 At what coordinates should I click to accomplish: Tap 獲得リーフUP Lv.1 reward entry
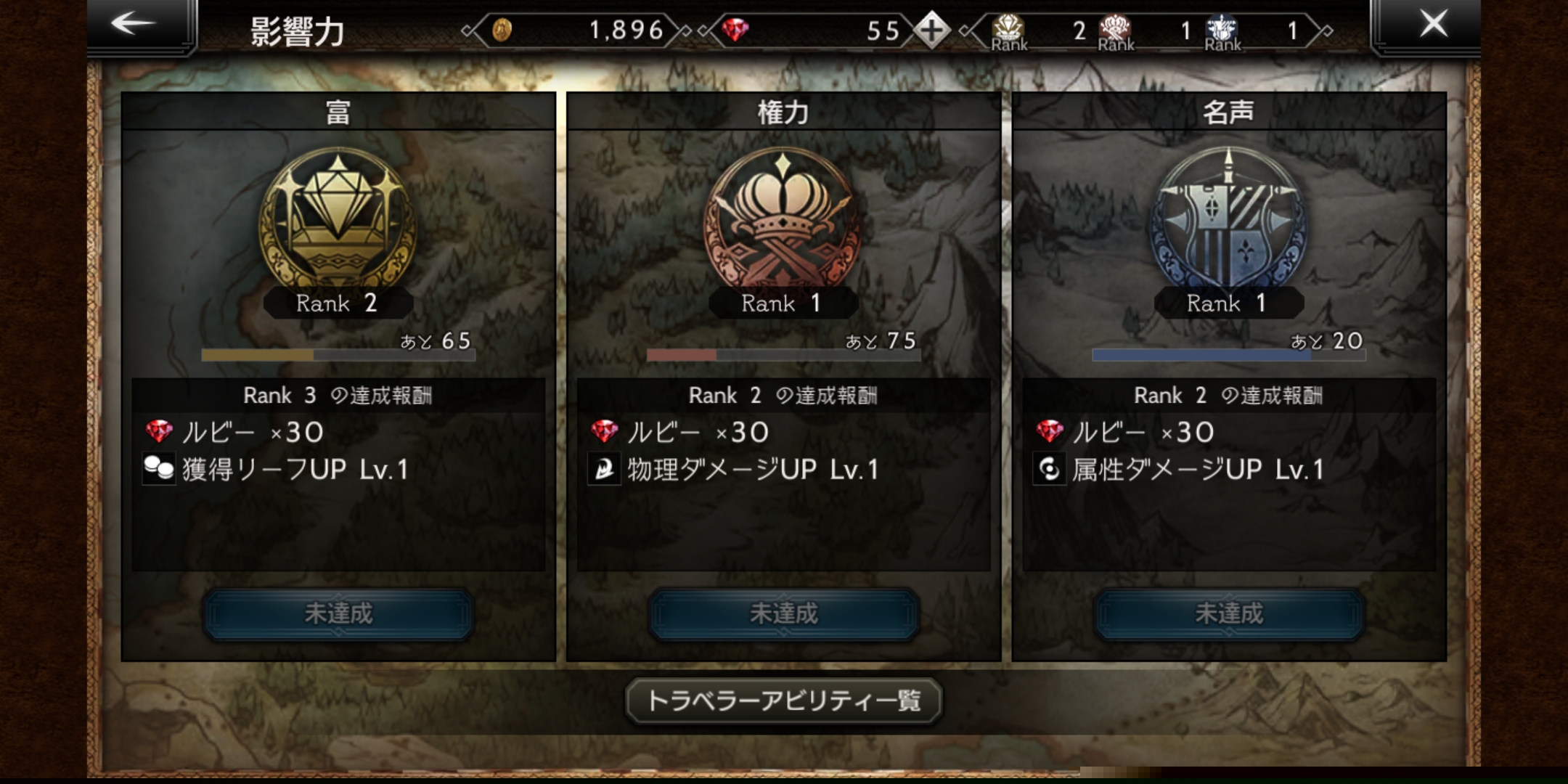point(276,469)
